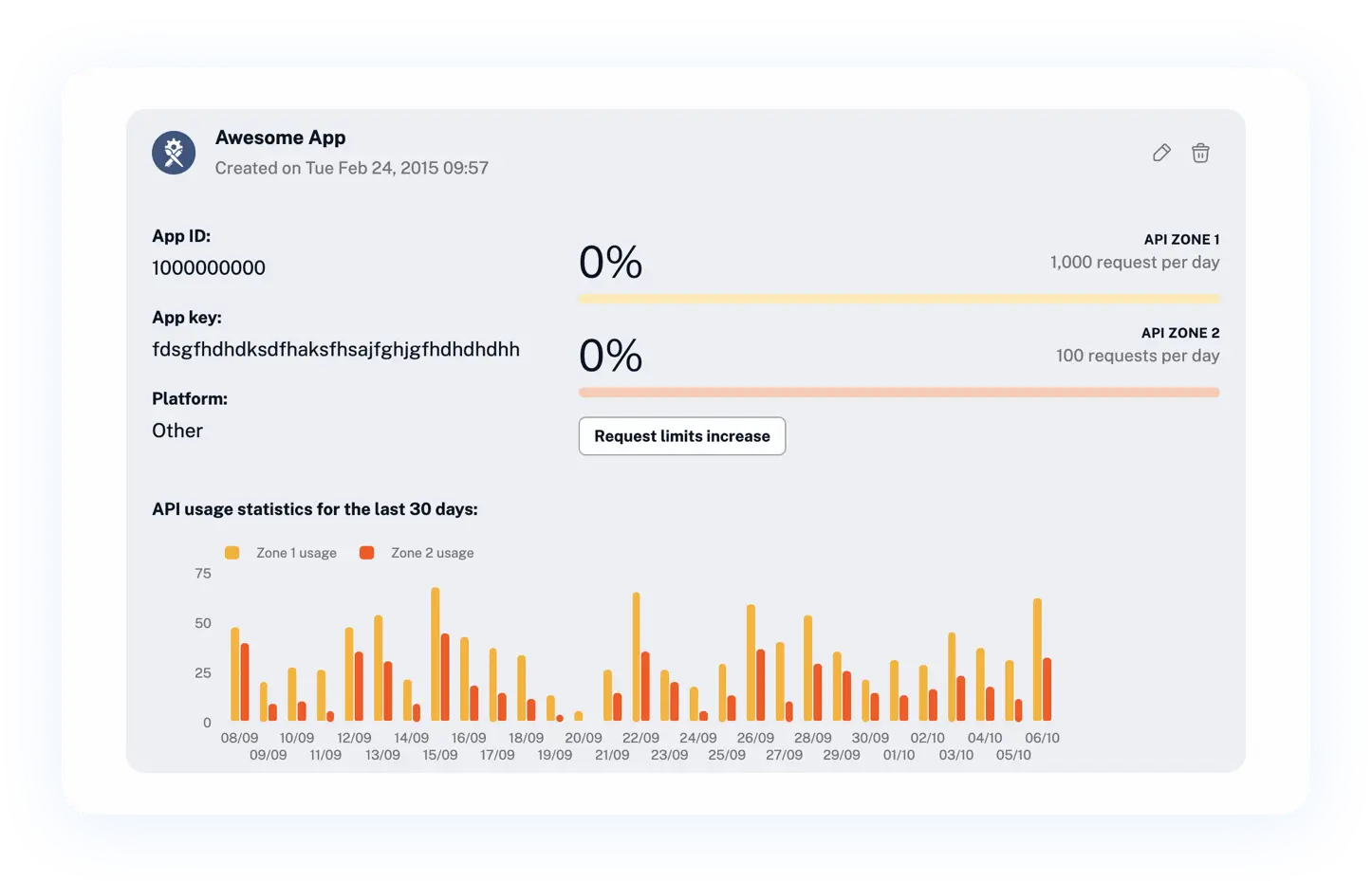Click the API Zone 1 yellow progress bar
Screen dimensions: 1372x881
click(x=899, y=299)
